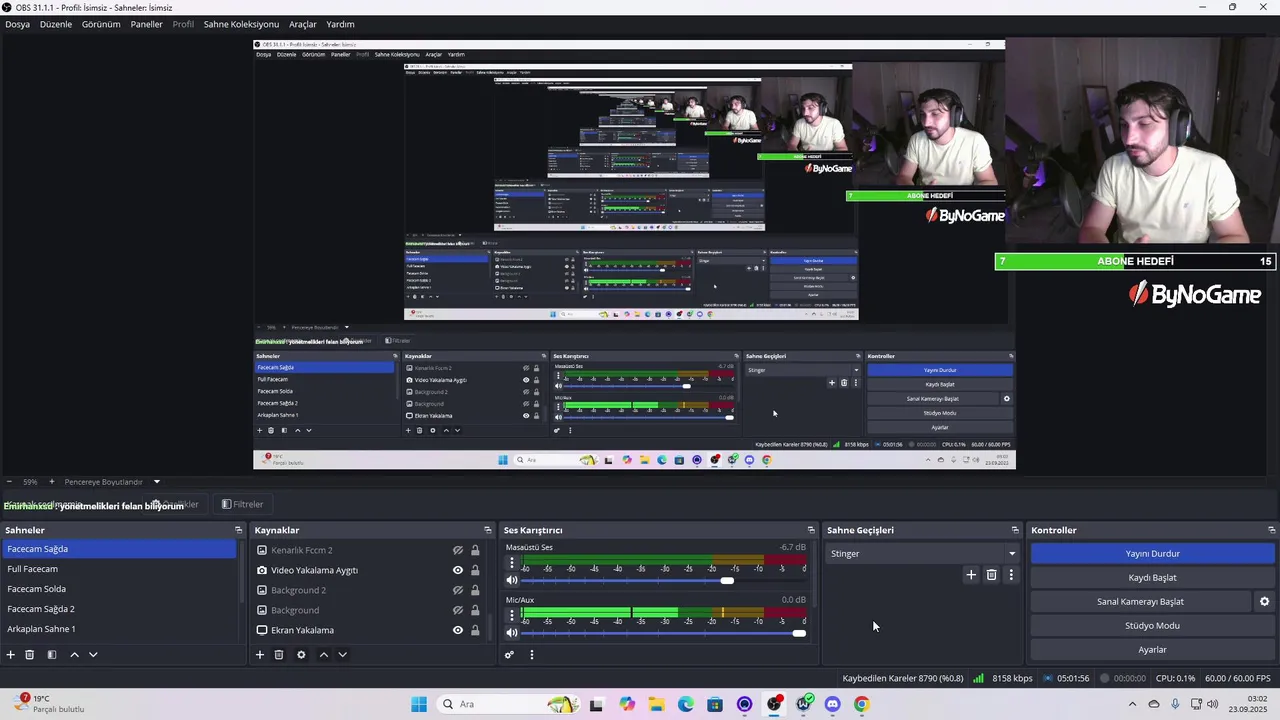Open the Yardım menu
Screen dimensions: 1280x720
340,24
